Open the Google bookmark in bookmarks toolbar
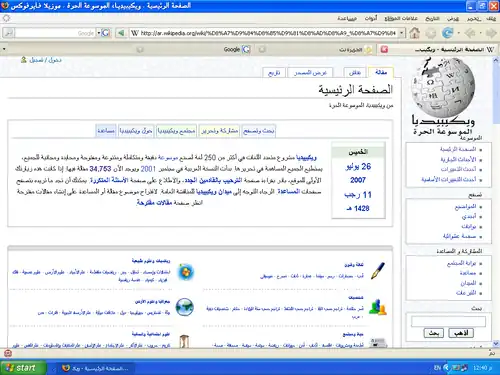 236,49
